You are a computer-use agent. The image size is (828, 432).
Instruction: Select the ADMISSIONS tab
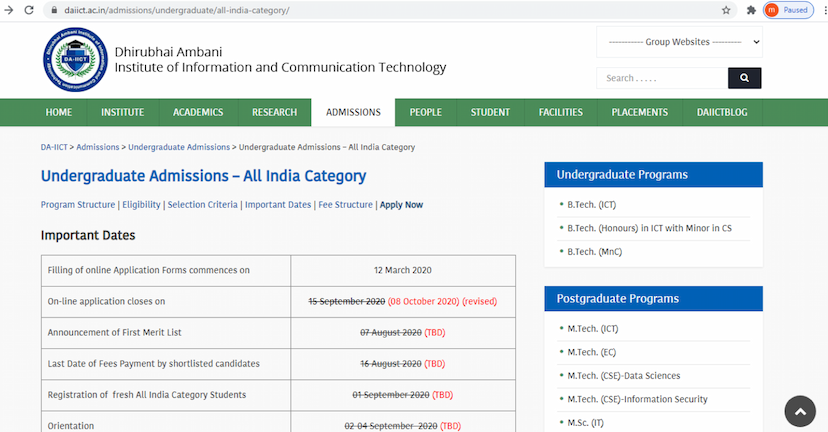pos(353,112)
